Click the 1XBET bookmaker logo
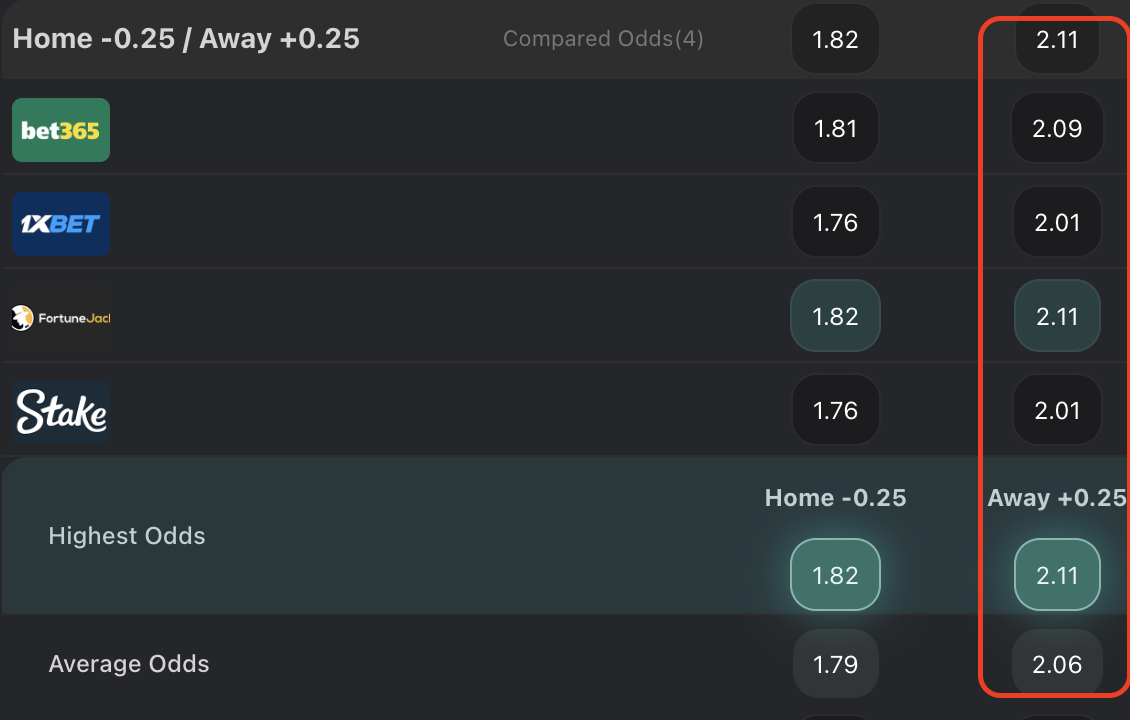The image size is (1130, 720). 60,224
